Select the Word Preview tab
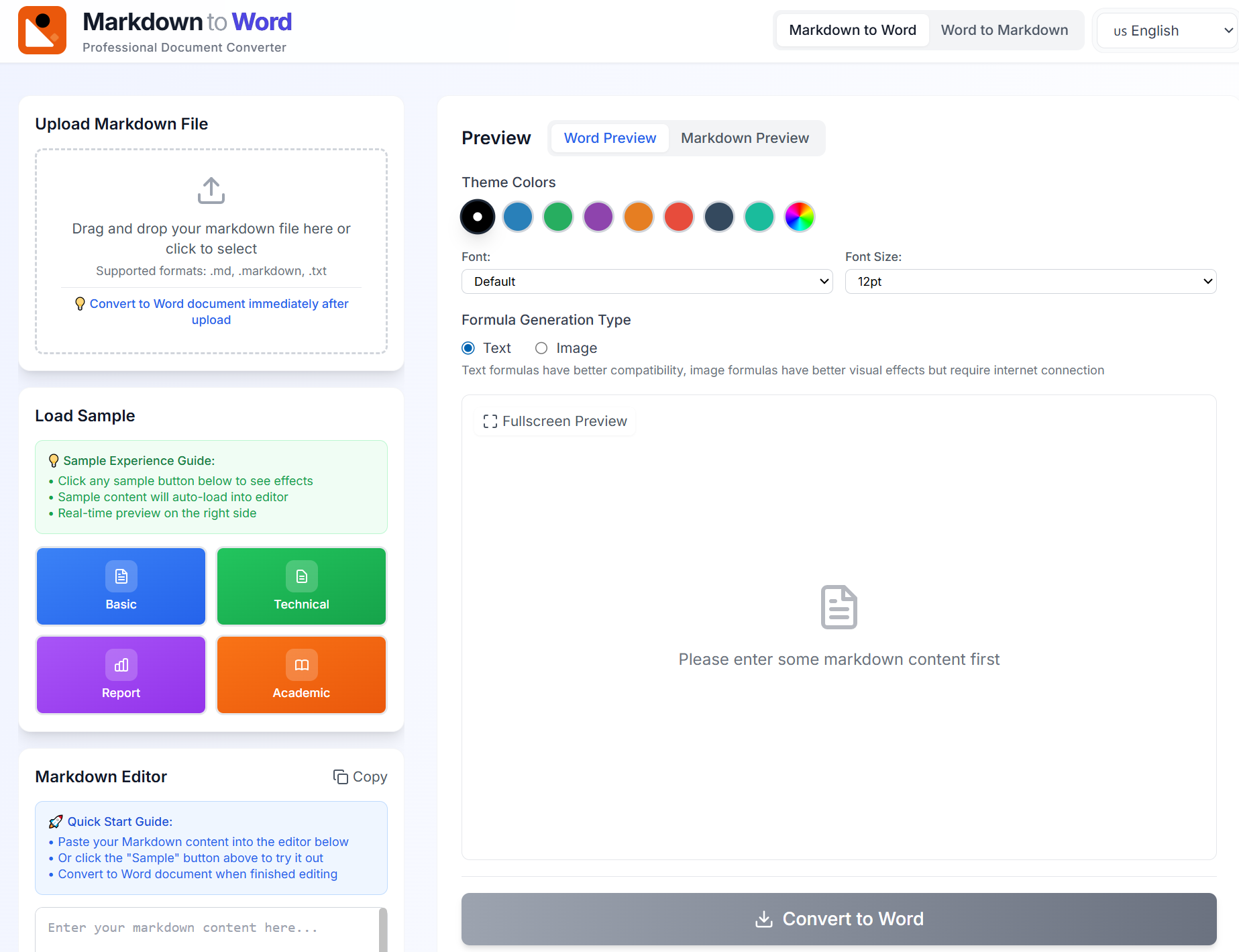 tap(610, 138)
